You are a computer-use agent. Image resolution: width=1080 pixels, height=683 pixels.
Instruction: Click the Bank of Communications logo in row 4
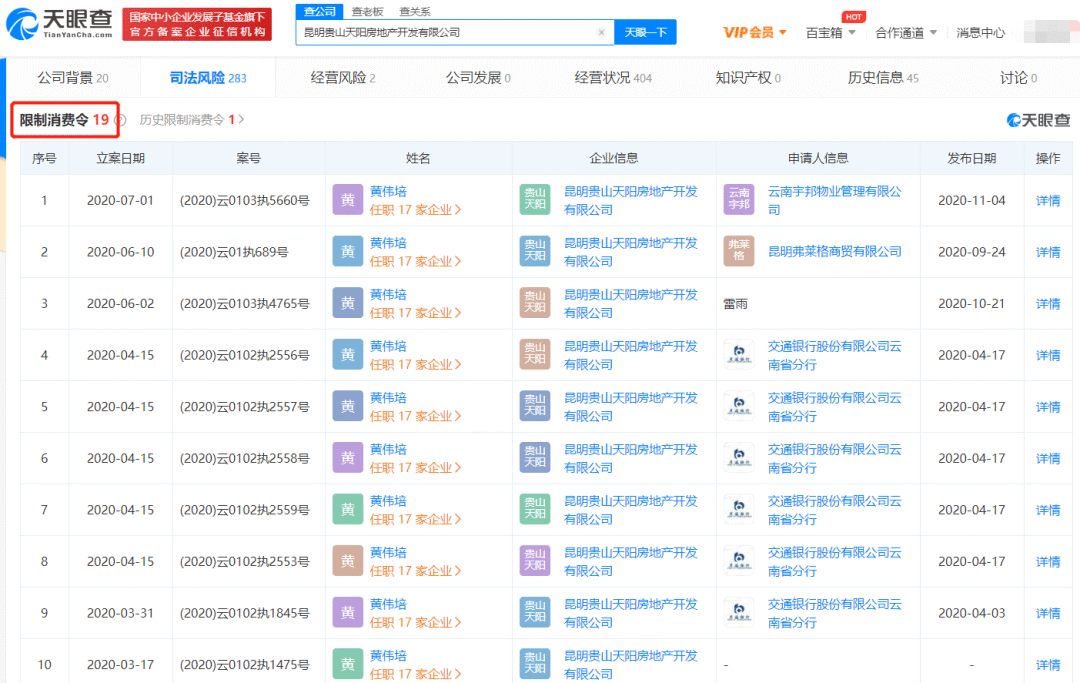[x=738, y=355]
